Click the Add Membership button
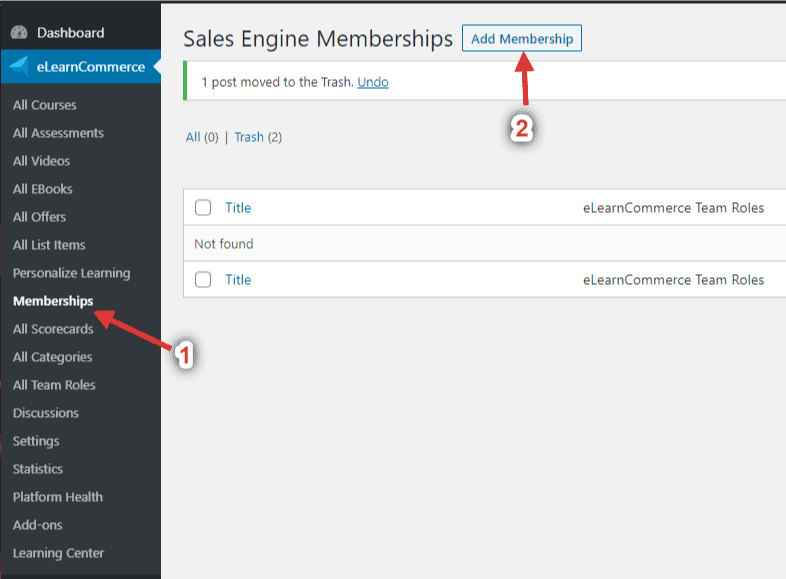This screenshot has width=786, height=579. coord(521,39)
